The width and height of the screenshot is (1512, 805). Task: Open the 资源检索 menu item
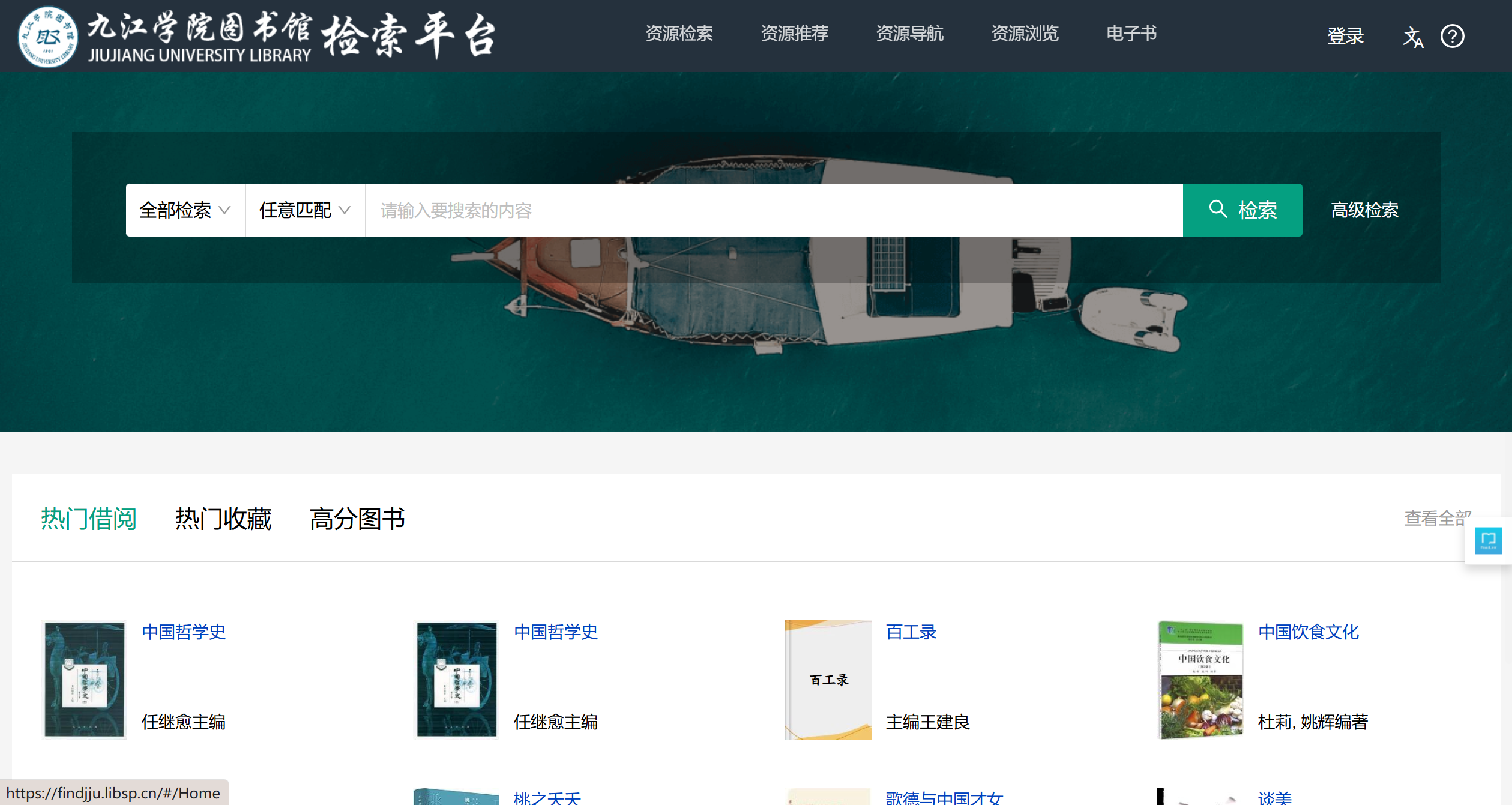(x=679, y=34)
